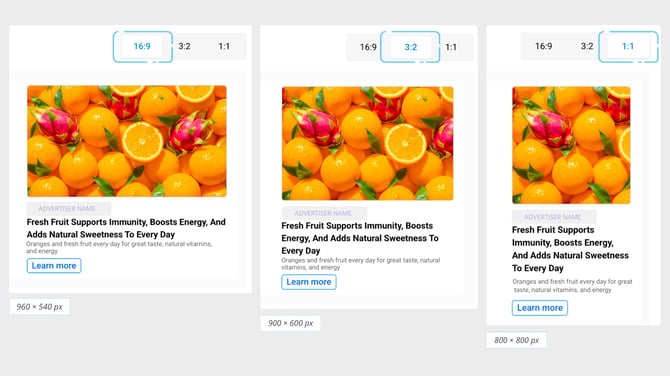Image resolution: width=670 pixels, height=376 pixels.
Task: Switch to 3:2 in the 800 × 800 panel
Action: 587,46
